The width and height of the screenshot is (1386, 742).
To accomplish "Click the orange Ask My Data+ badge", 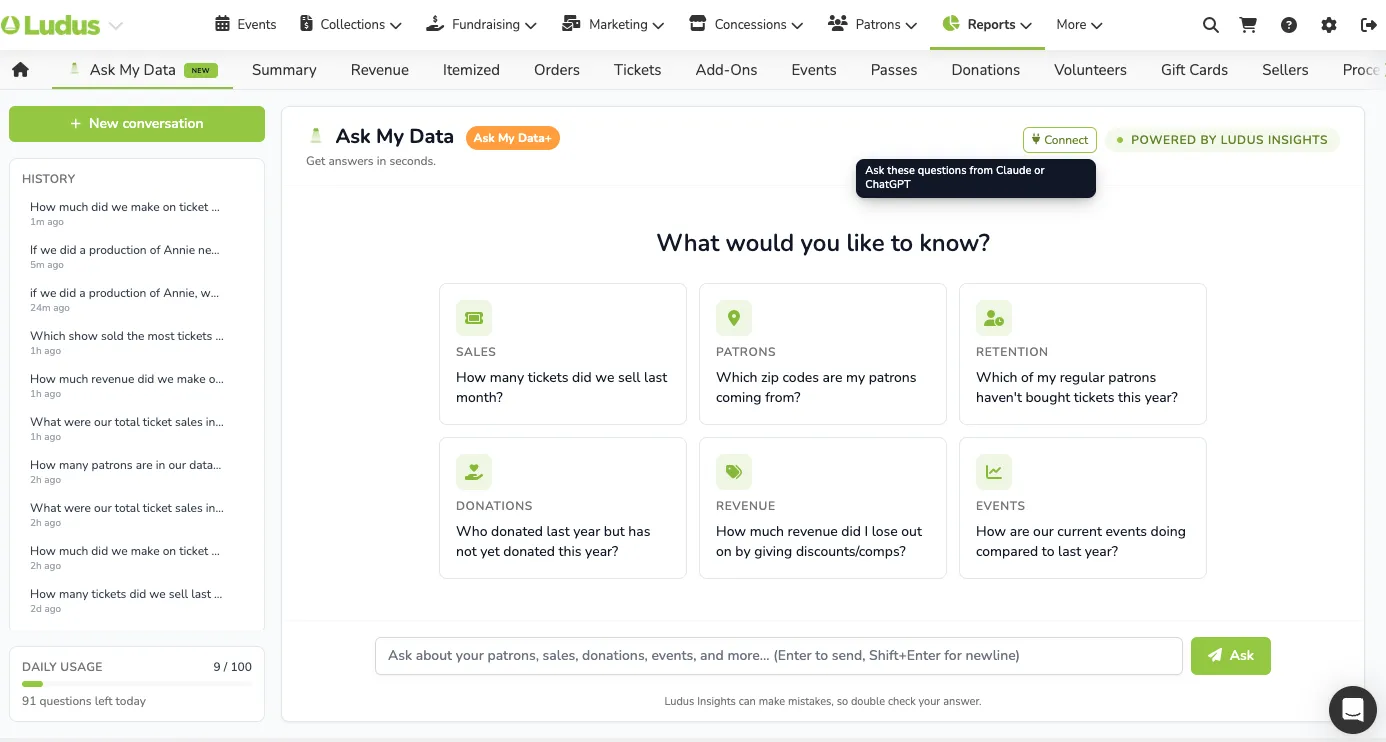I will pos(513,138).
